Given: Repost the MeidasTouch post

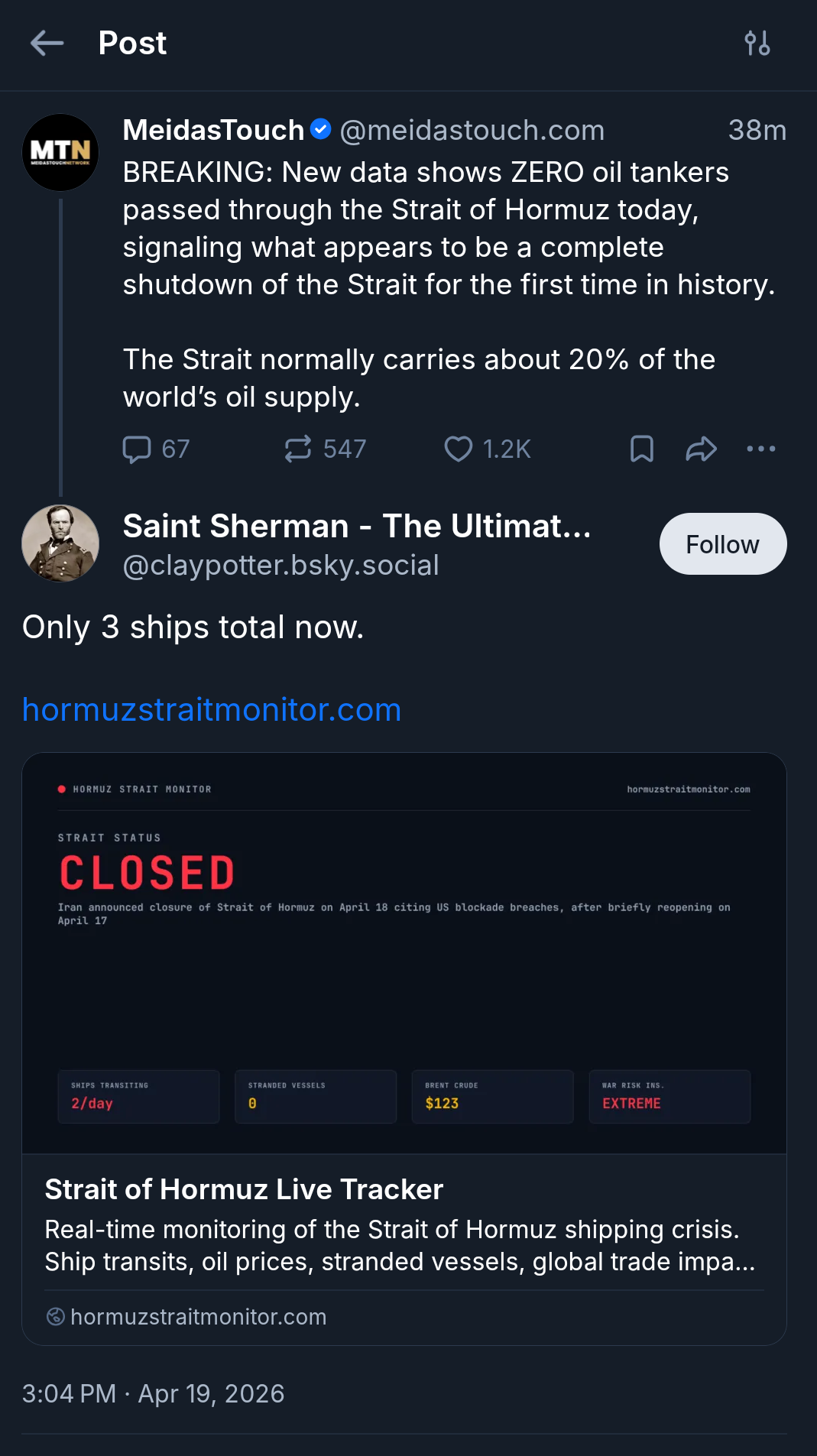Looking at the screenshot, I should click(298, 449).
